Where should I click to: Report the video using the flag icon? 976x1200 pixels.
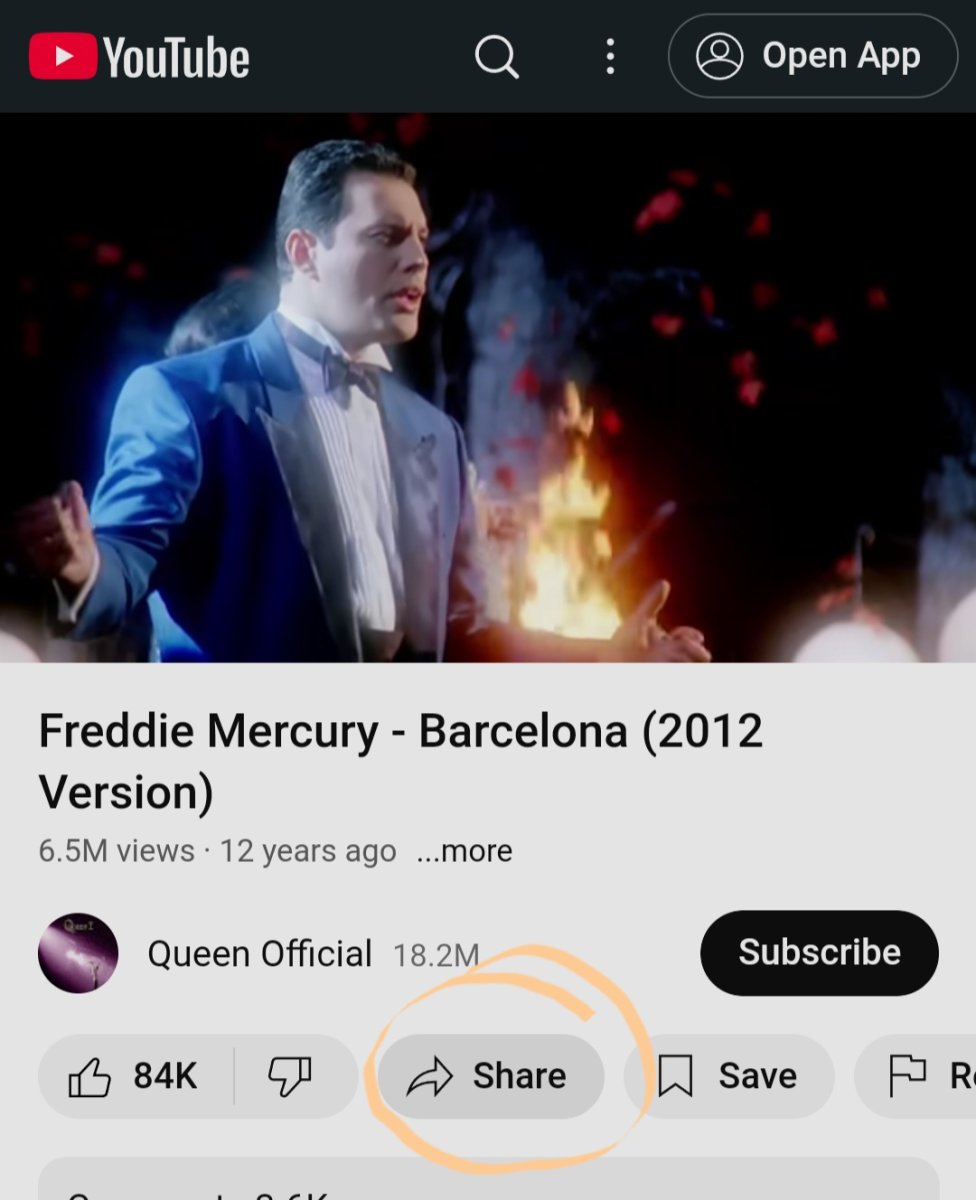click(907, 1076)
